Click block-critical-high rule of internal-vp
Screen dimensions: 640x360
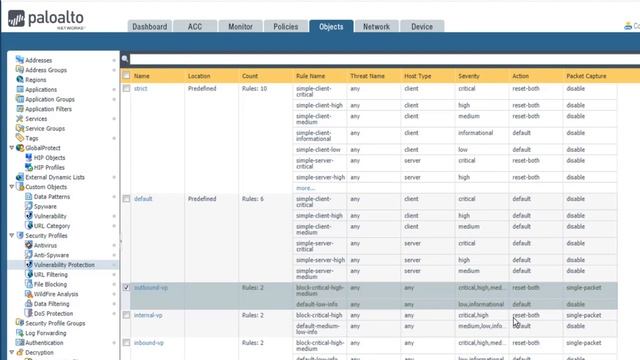click(320, 315)
